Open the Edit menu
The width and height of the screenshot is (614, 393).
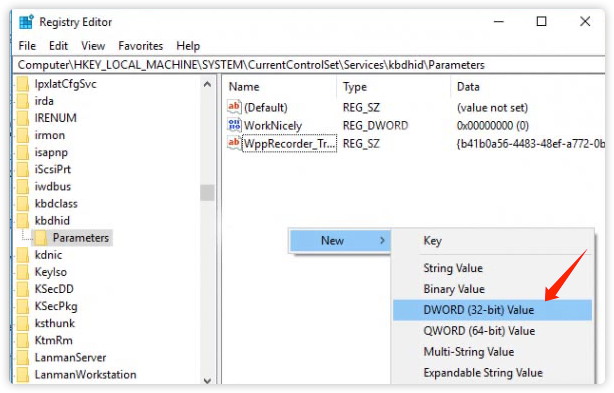point(58,46)
